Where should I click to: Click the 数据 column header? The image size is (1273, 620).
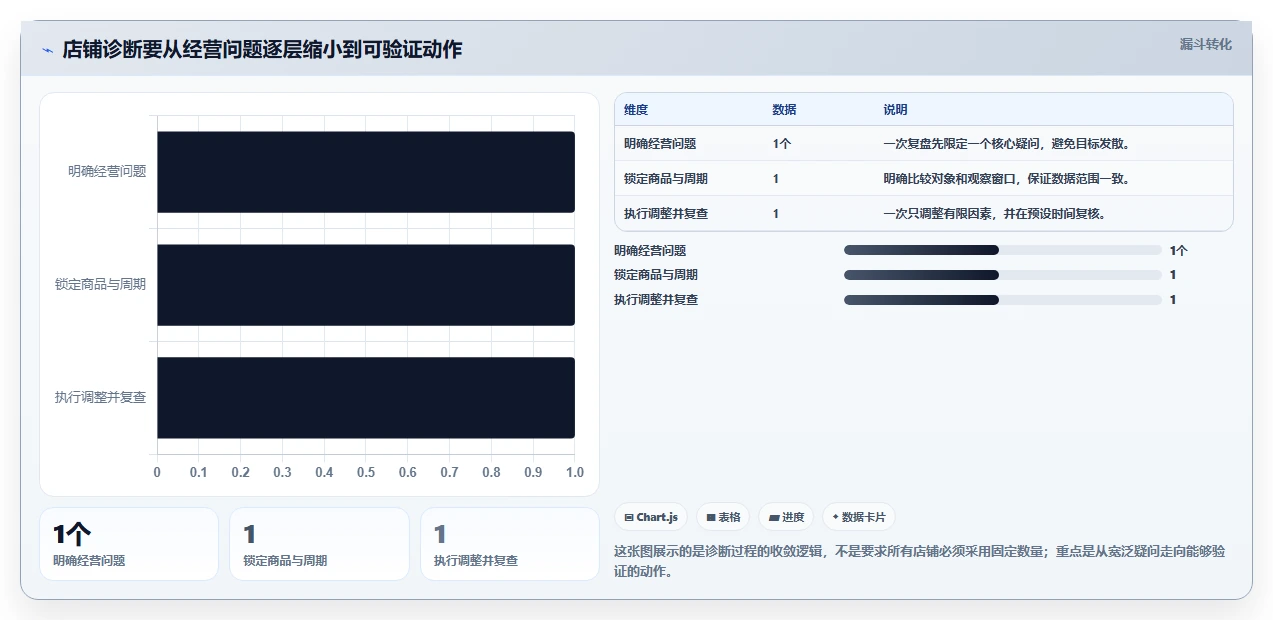coord(785,110)
